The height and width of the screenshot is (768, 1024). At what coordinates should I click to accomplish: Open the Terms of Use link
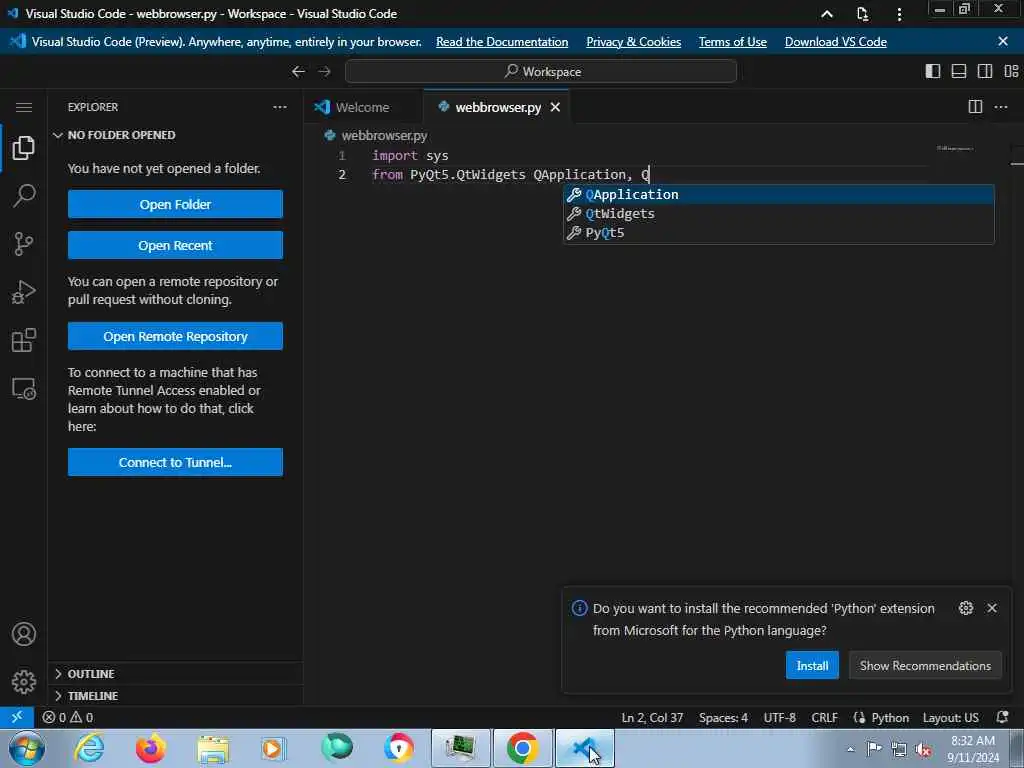tap(733, 42)
